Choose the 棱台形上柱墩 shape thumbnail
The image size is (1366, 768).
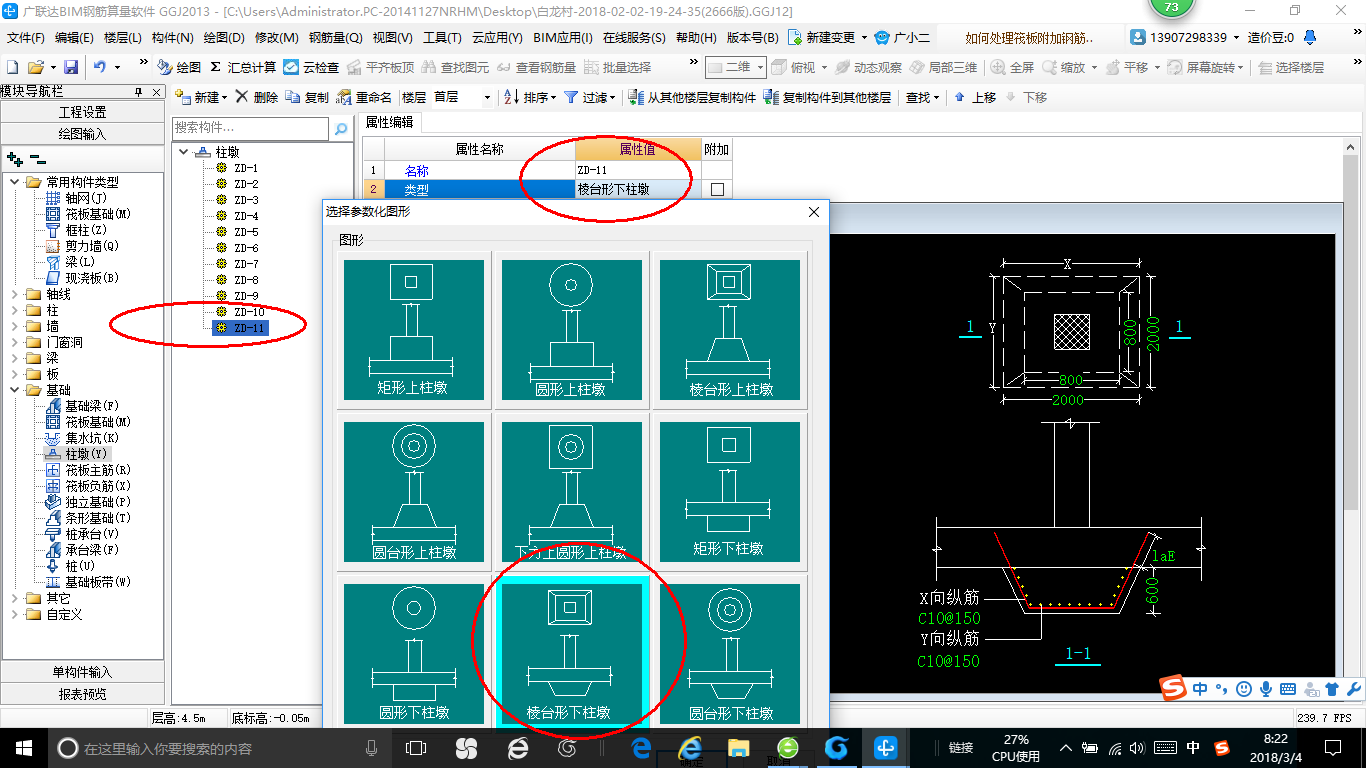click(730, 330)
